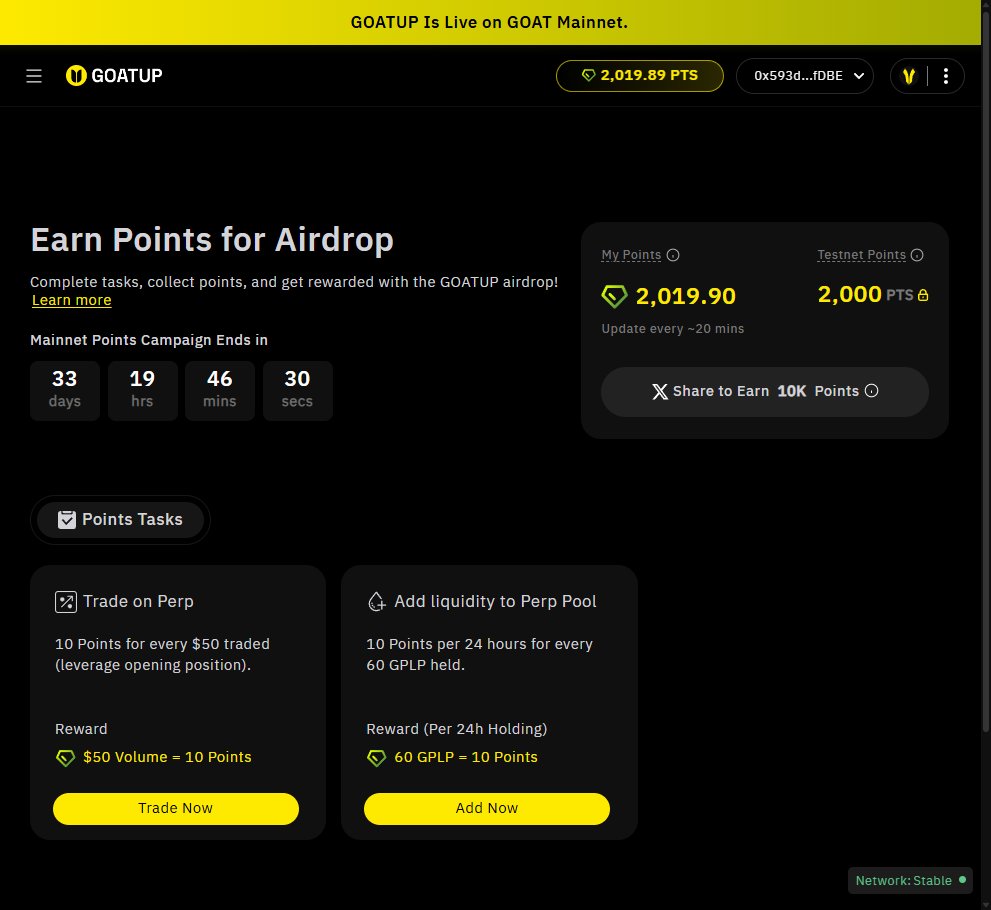Viewport: 991px width, 910px height.
Task: Click the 33 days countdown box
Action: coord(65,391)
